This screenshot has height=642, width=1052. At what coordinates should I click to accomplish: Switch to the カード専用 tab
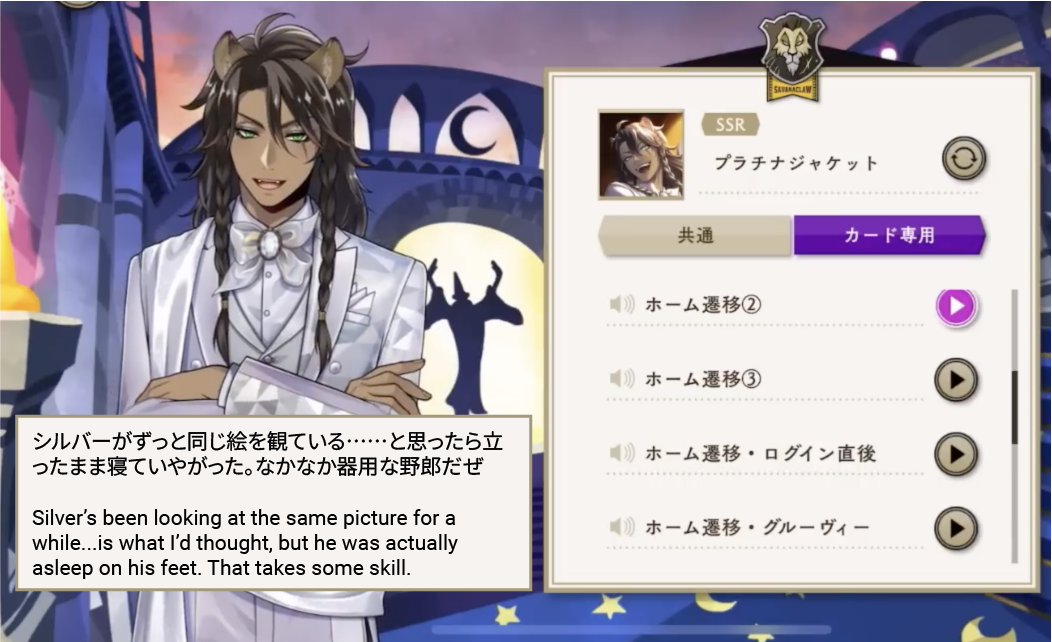tap(889, 235)
